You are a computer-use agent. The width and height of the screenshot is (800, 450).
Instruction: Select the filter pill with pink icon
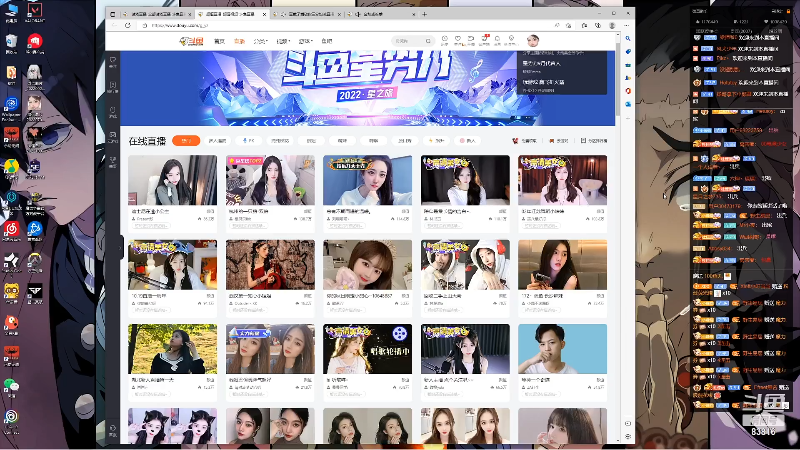coord(467,140)
